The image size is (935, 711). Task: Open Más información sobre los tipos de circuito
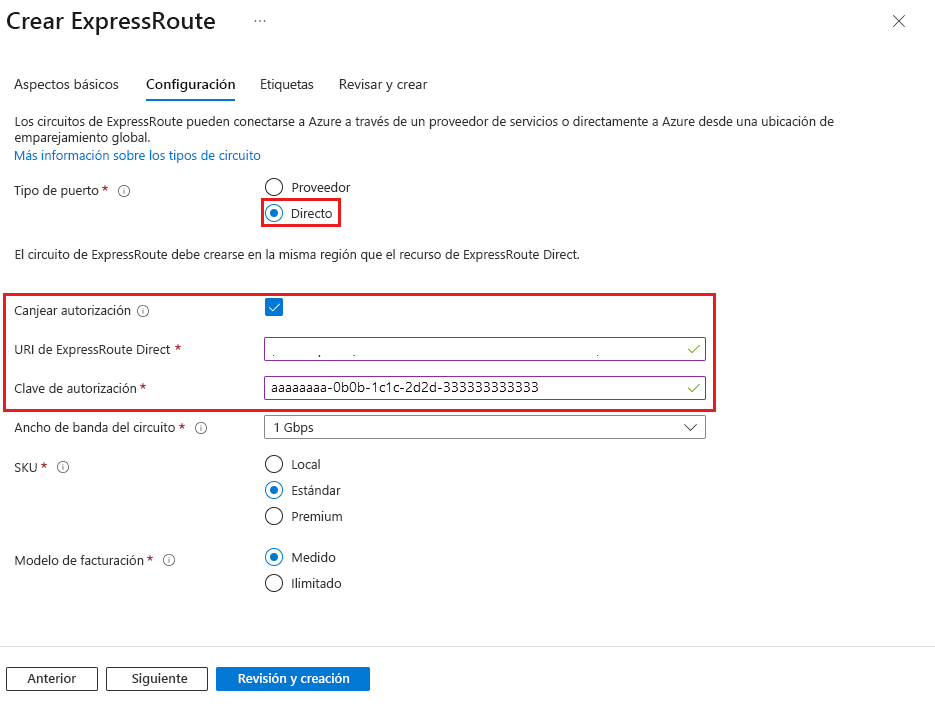(137, 156)
